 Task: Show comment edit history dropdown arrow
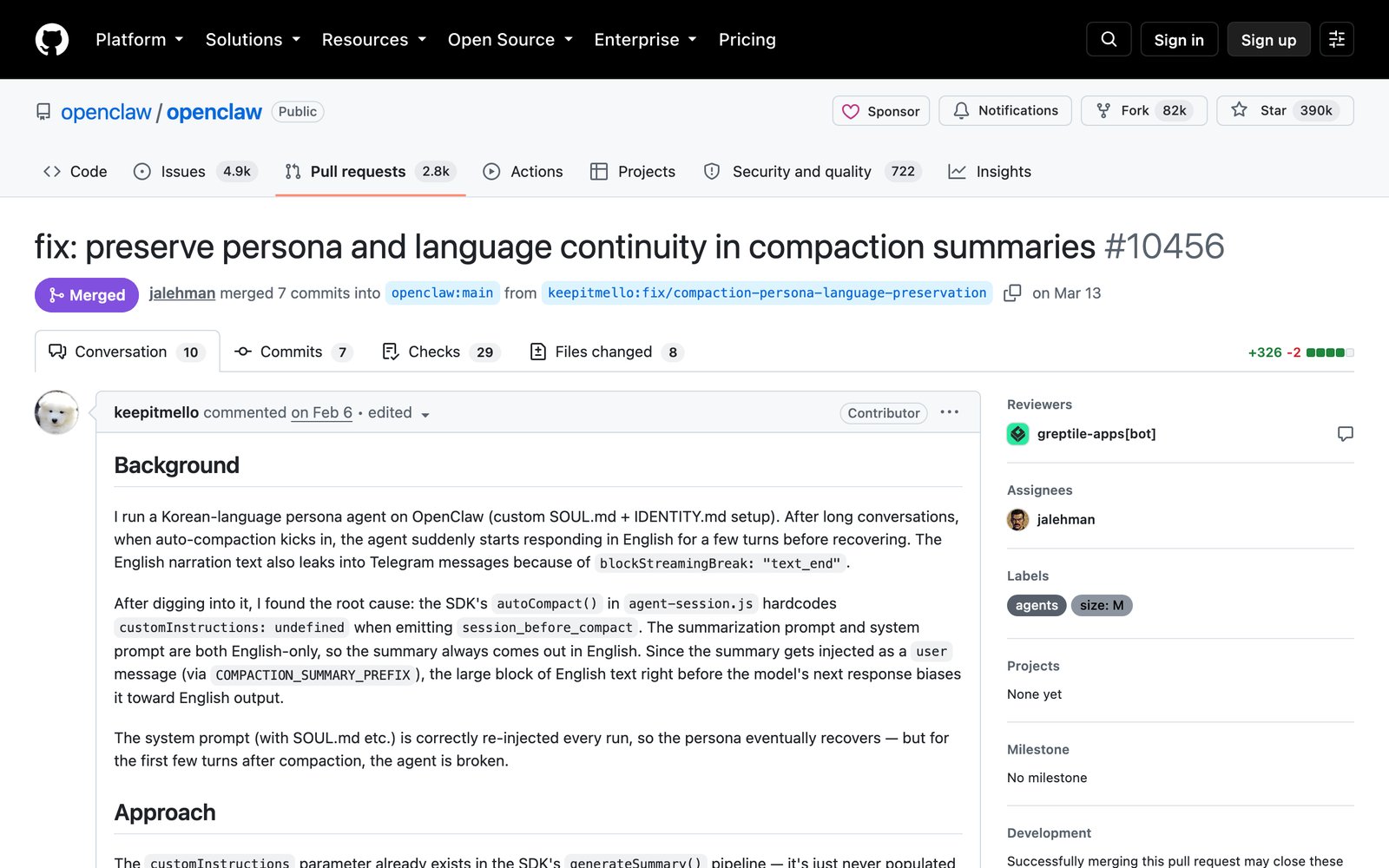point(425,414)
